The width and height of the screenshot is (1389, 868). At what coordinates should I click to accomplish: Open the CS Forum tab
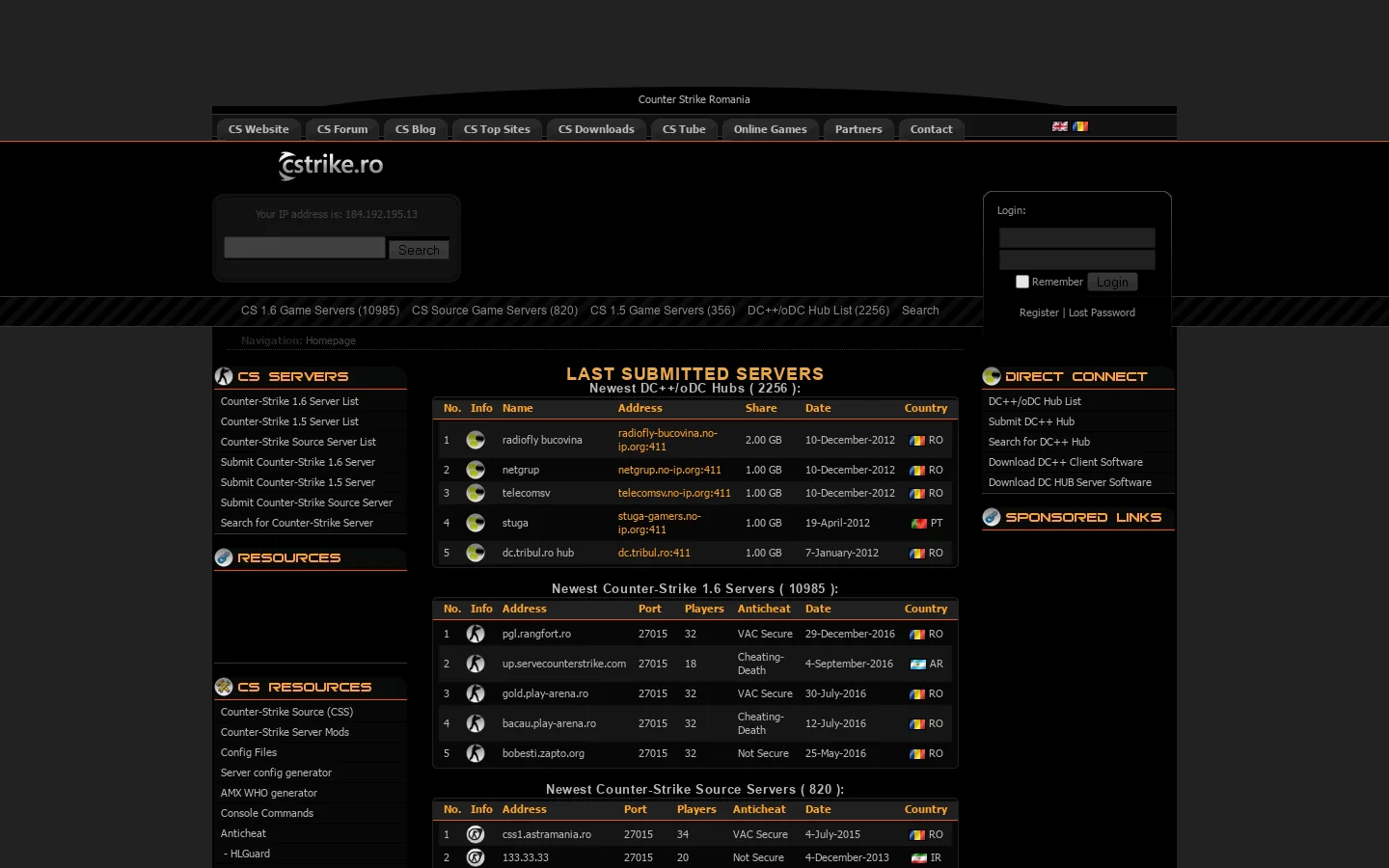click(x=342, y=129)
